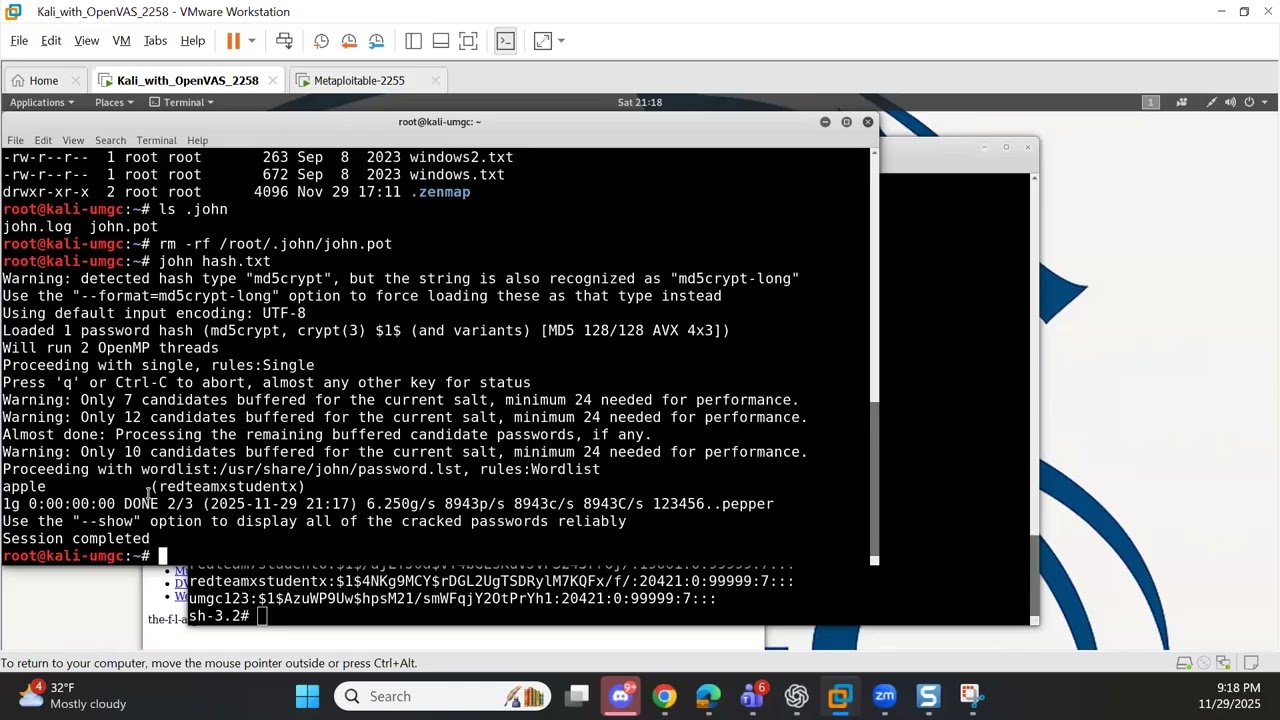Click the Send Ctrl+Alt+Del icon in the toolbar
The image size is (1280, 720).
[x=284, y=41]
